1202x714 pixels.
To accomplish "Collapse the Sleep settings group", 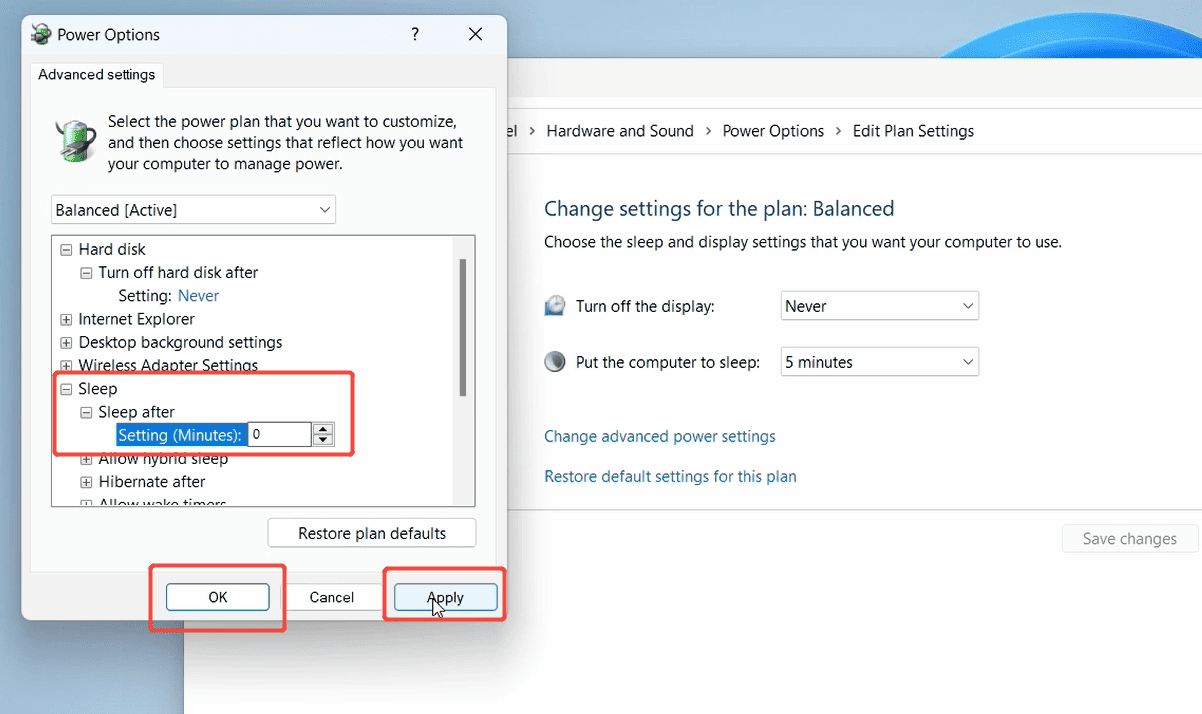I will click(x=65, y=388).
